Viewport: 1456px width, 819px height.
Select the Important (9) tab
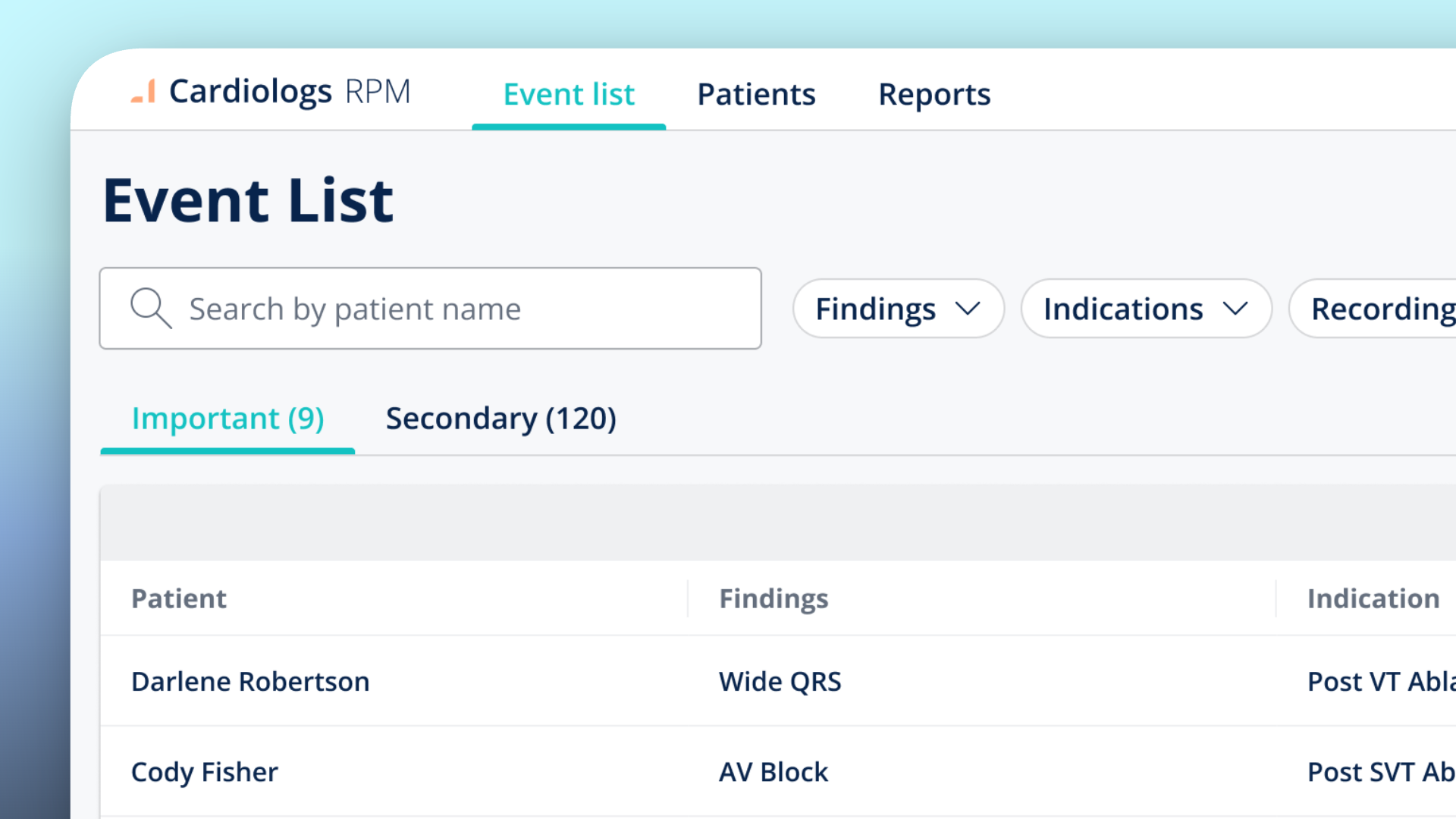pyautogui.click(x=227, y=418)
